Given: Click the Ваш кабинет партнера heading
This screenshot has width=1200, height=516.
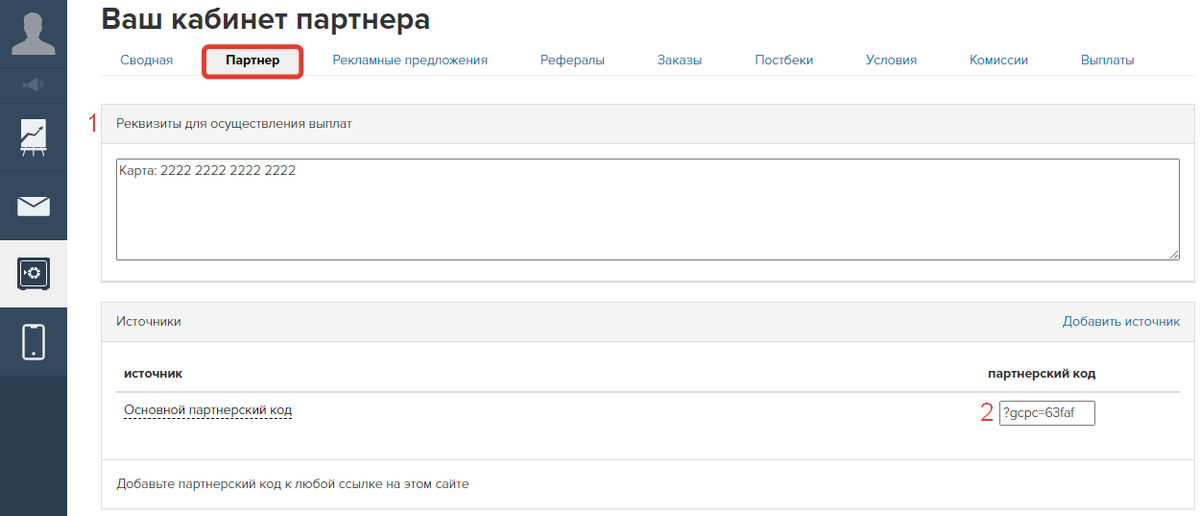Looking at the screenshot, I should coord(266,18).
